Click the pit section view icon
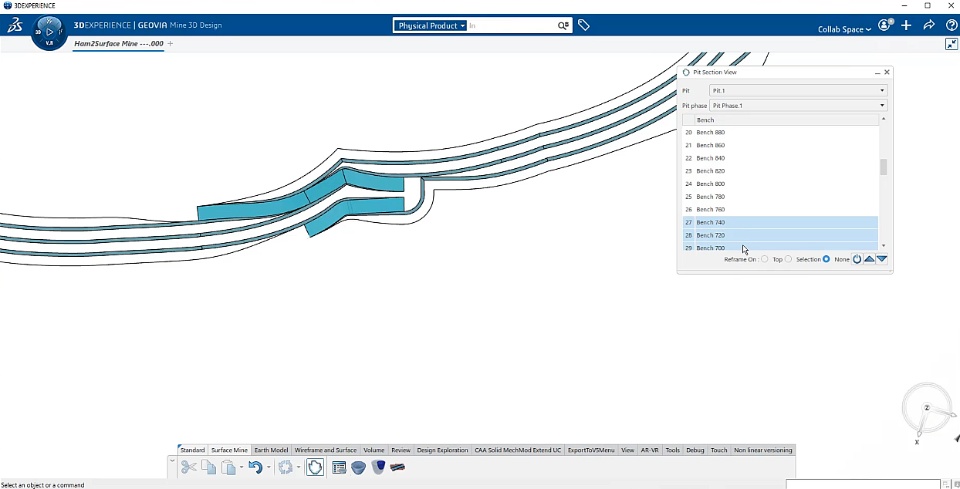 pyautogui.click(x=397, y=468)
